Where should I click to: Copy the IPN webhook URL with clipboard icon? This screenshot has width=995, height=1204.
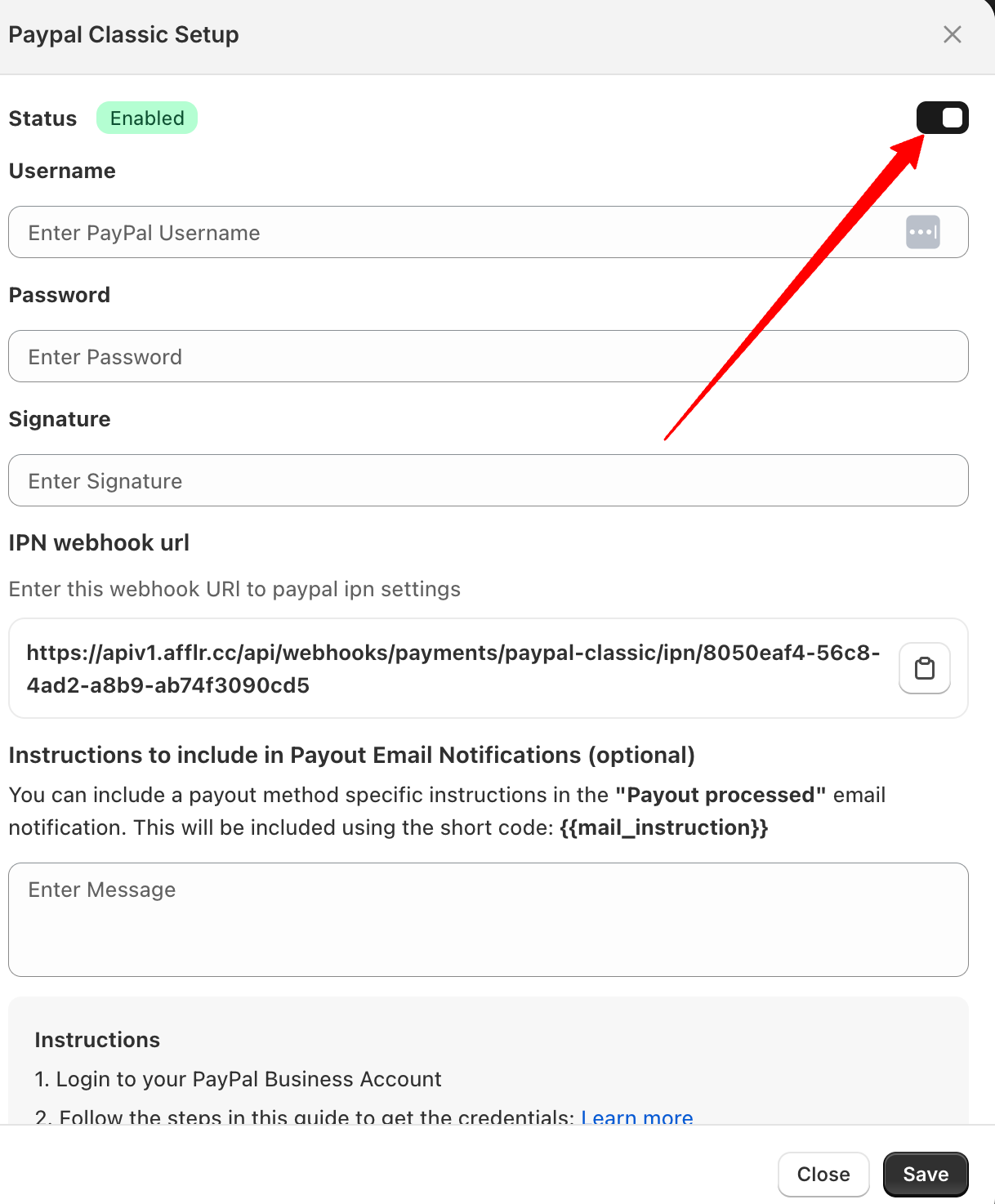pos(924,668)
